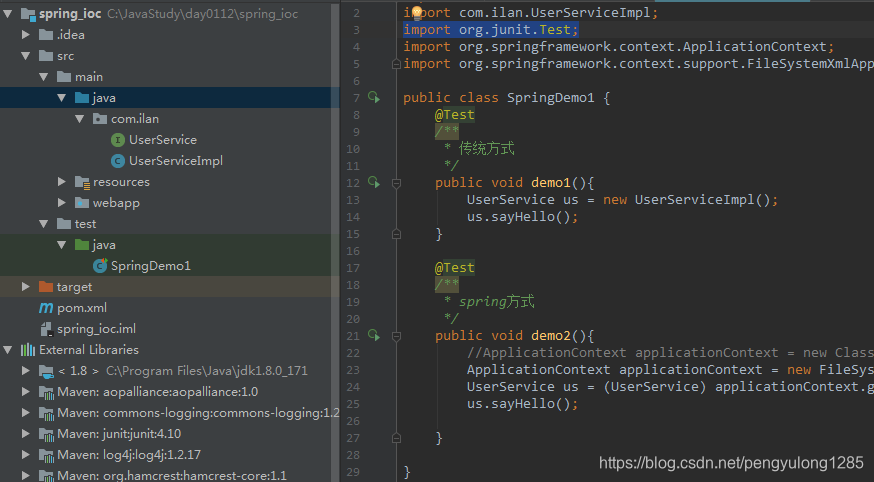Expand the log4j 1.2.17 library arrow
Screen dimensions: 874x482
pyautogui.click(x=26, y=455)
